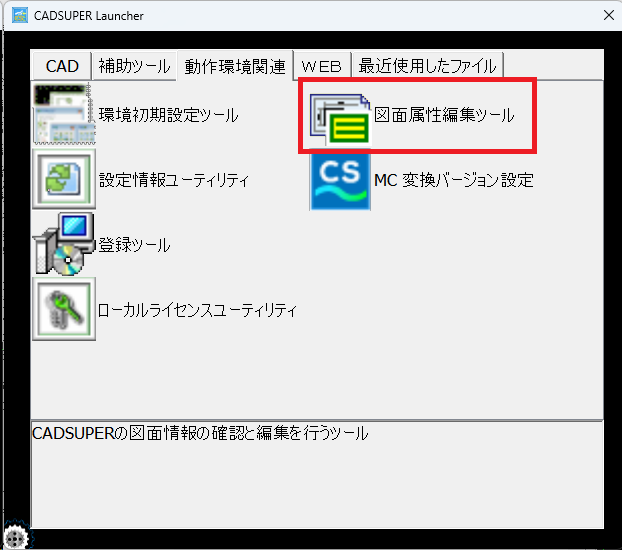Click the gear icon in bottom corner
The image size is (622, 550).
coord(16,537)
